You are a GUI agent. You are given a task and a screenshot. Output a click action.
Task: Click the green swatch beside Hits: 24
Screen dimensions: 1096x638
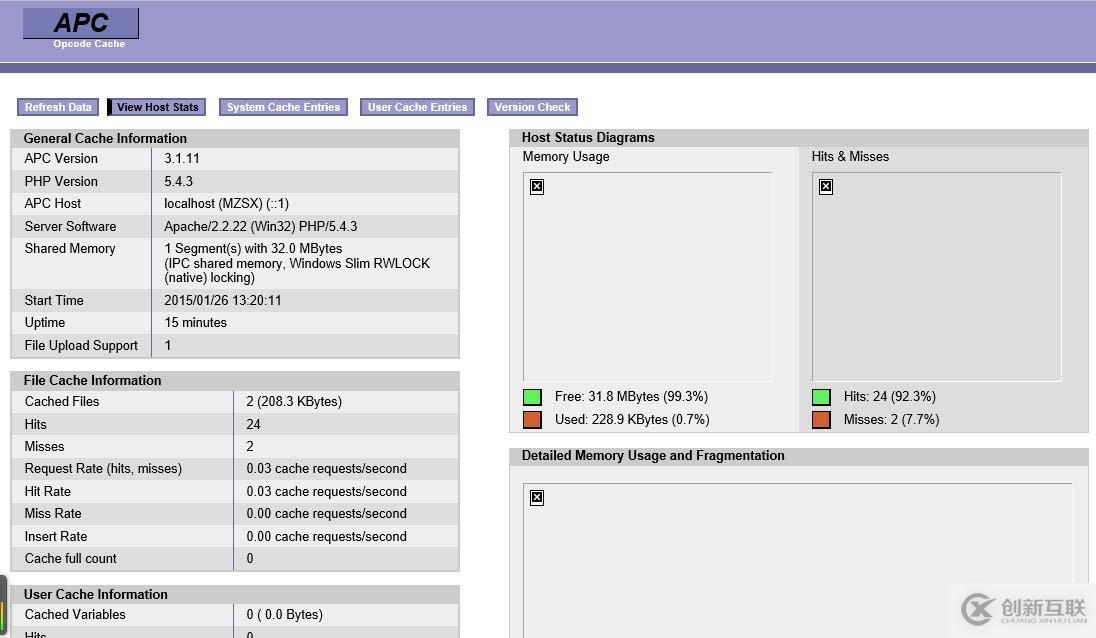pos(821,397)
